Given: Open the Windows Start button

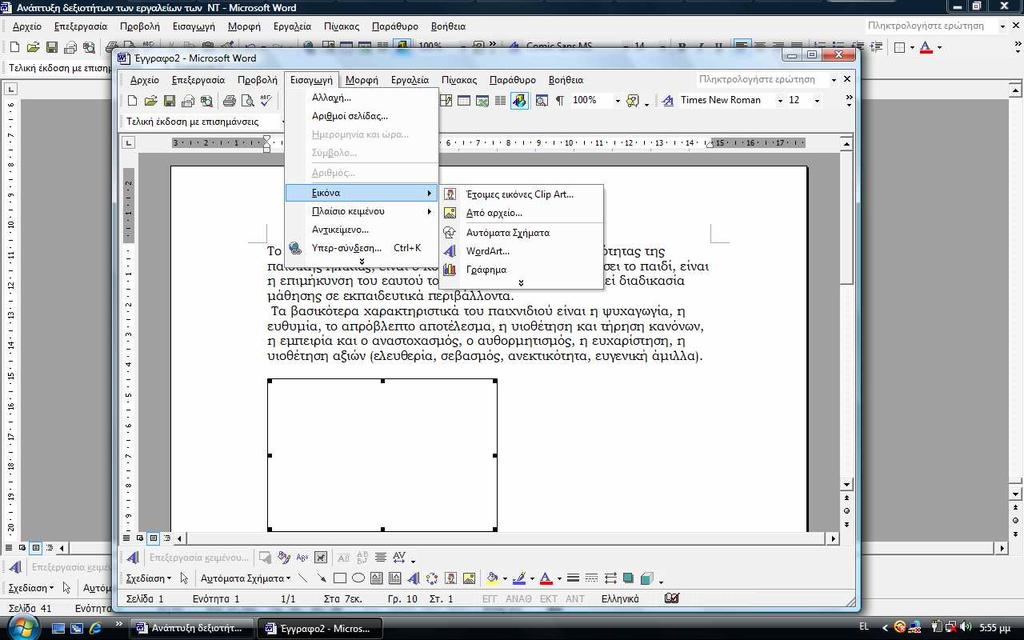Looking at the screenshot, I should click(24, 627).
